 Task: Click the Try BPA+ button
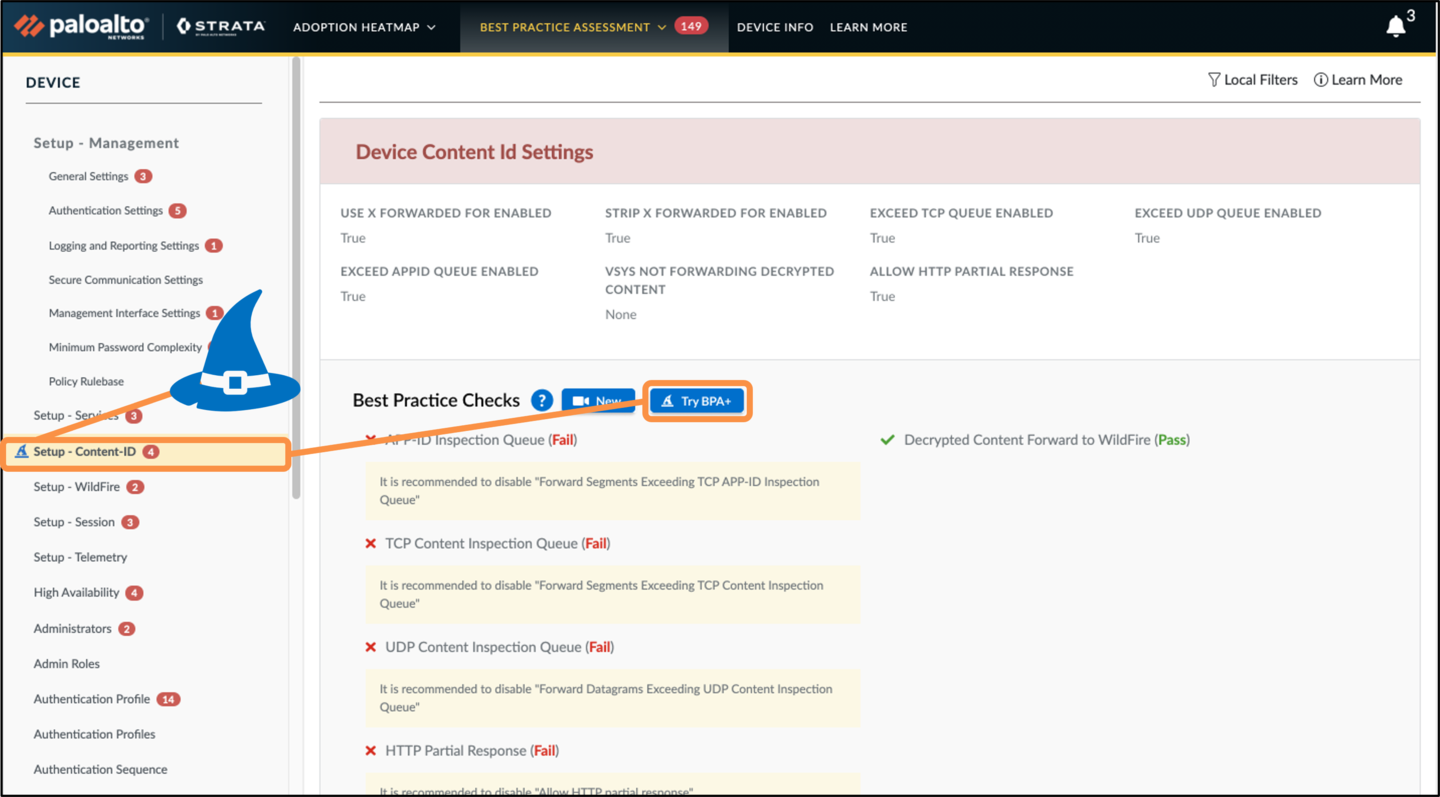click(697, 401)
